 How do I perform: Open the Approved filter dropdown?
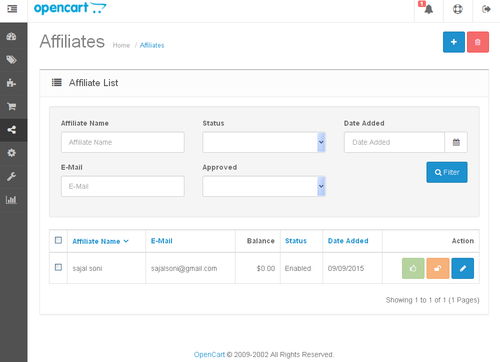point(264,186)
